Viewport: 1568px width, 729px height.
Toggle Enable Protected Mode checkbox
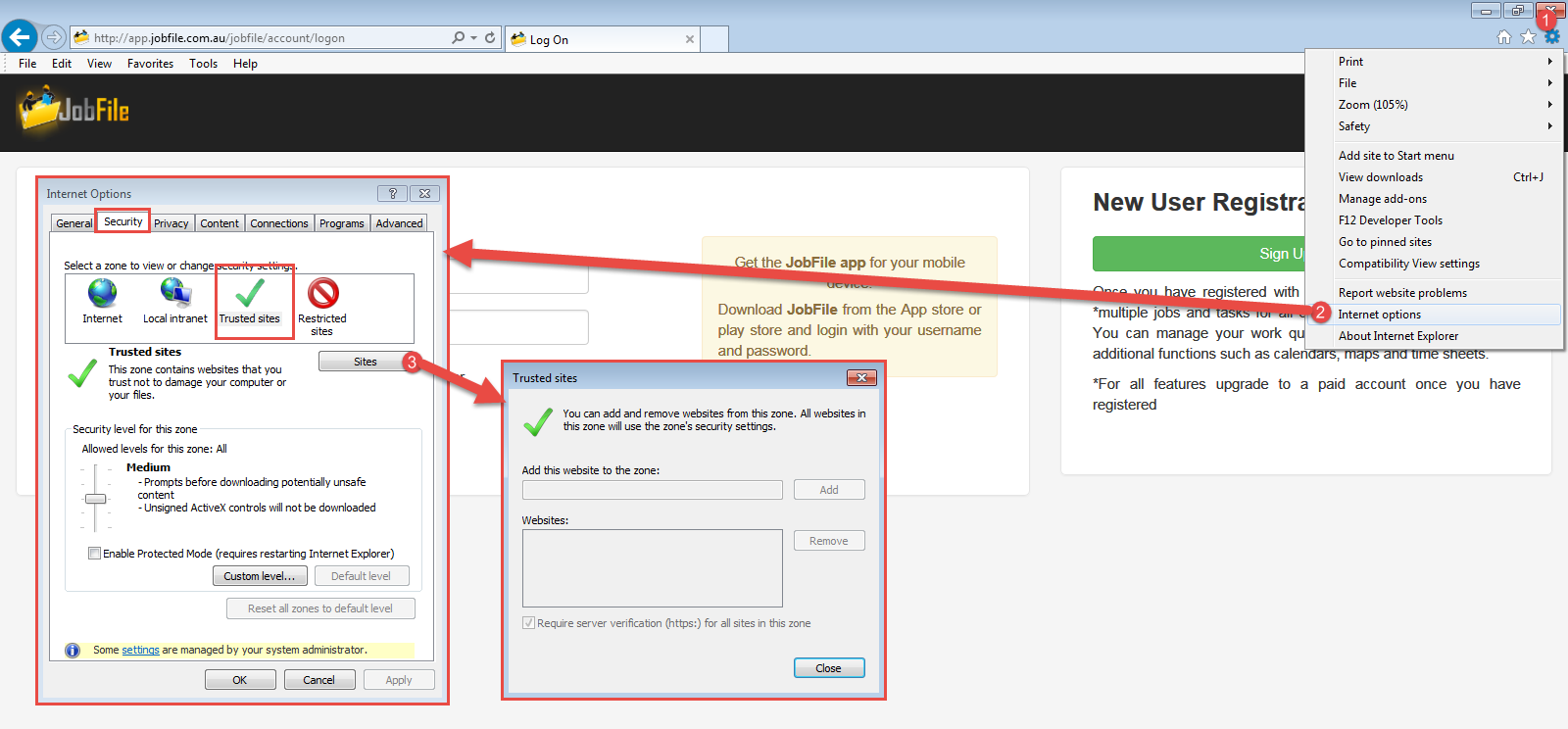(x=94, y=553)
